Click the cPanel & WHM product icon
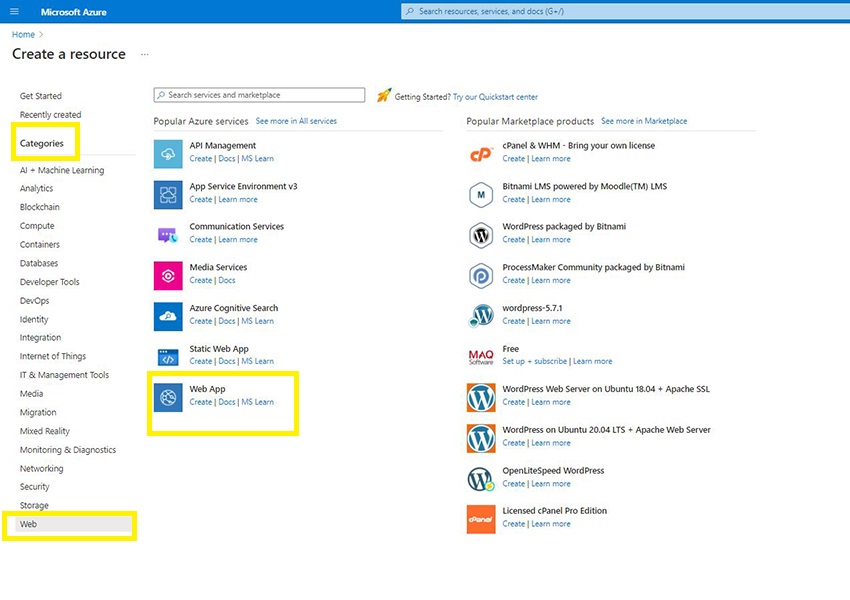The height and width of the screenshot is (600, 850). [x=481, y=153]
